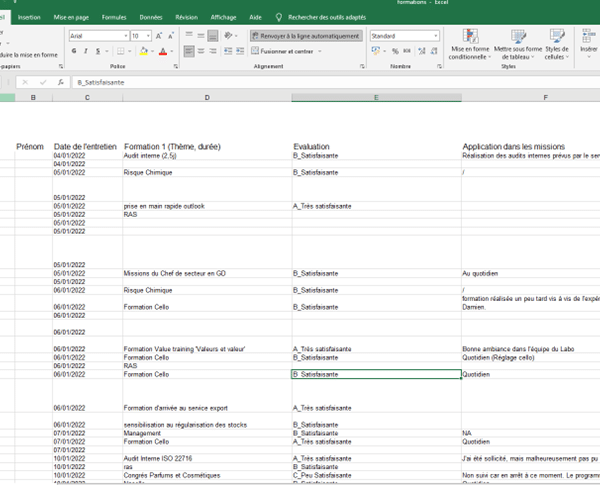Apply percent style format
Viewport: 600px width, 485px height.
click(395, 51)
